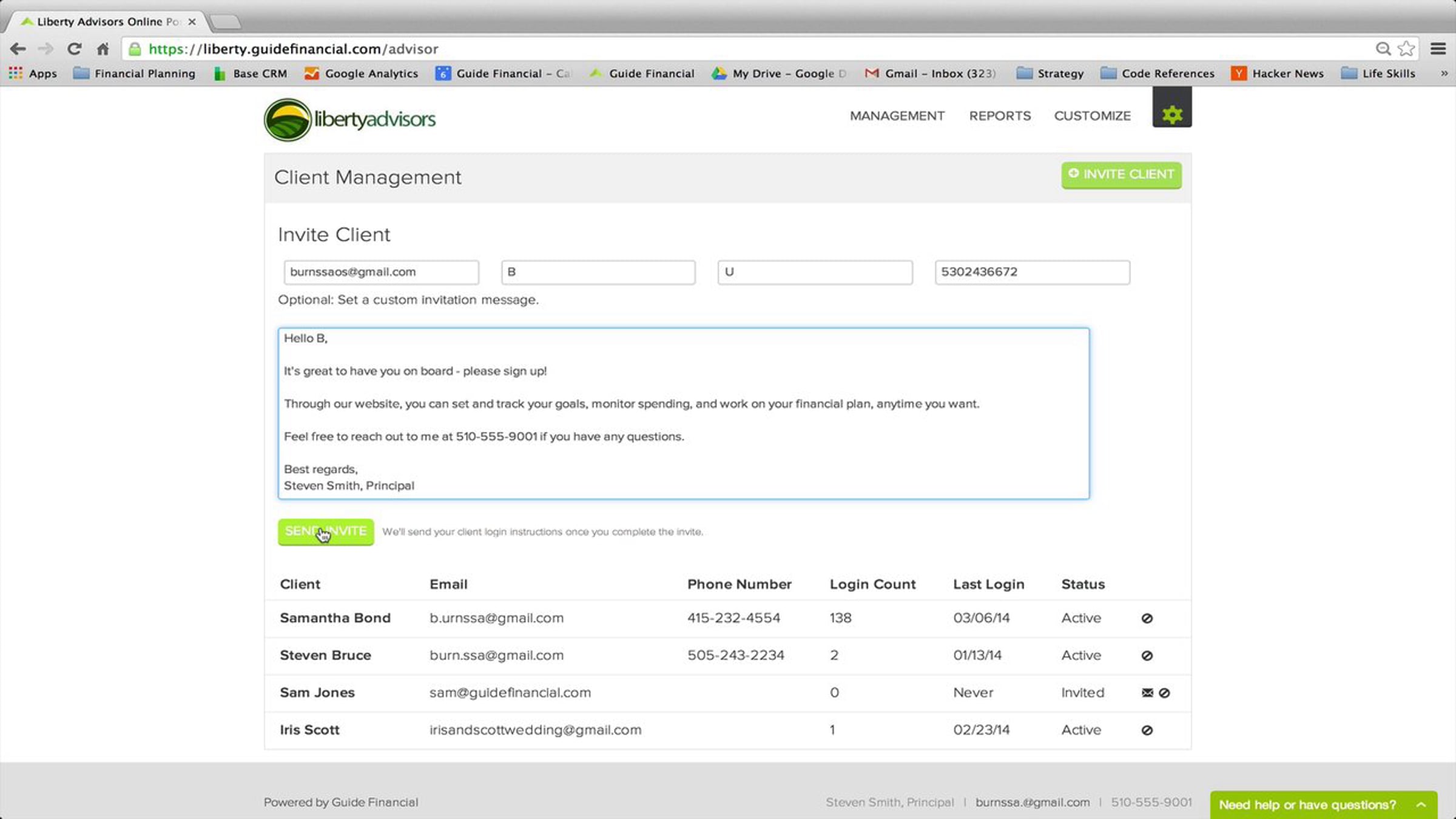Image resolution: width=1456 pixels, height=819 pixels.
Task: Click the browser home icon
Action: point(103,49)
